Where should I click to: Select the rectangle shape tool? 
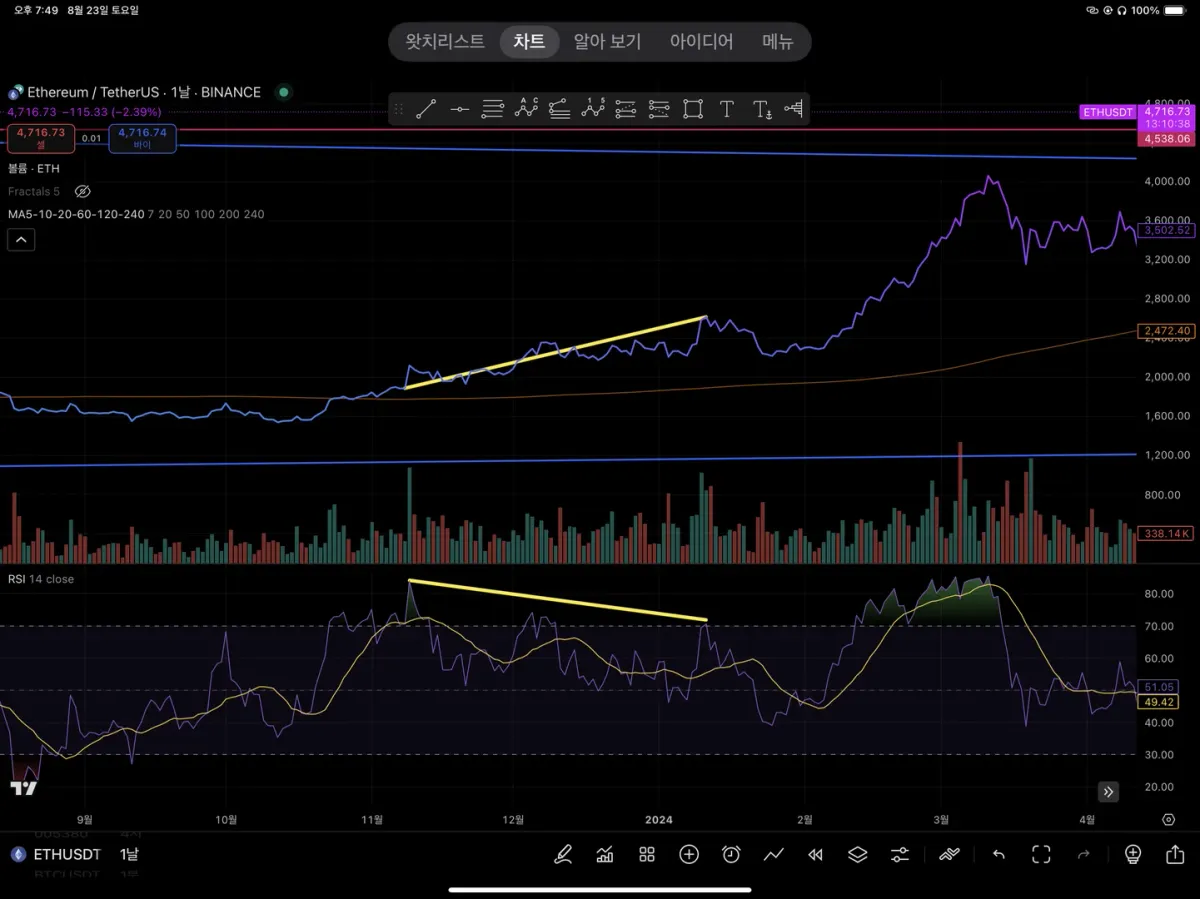tap(693, 109)
